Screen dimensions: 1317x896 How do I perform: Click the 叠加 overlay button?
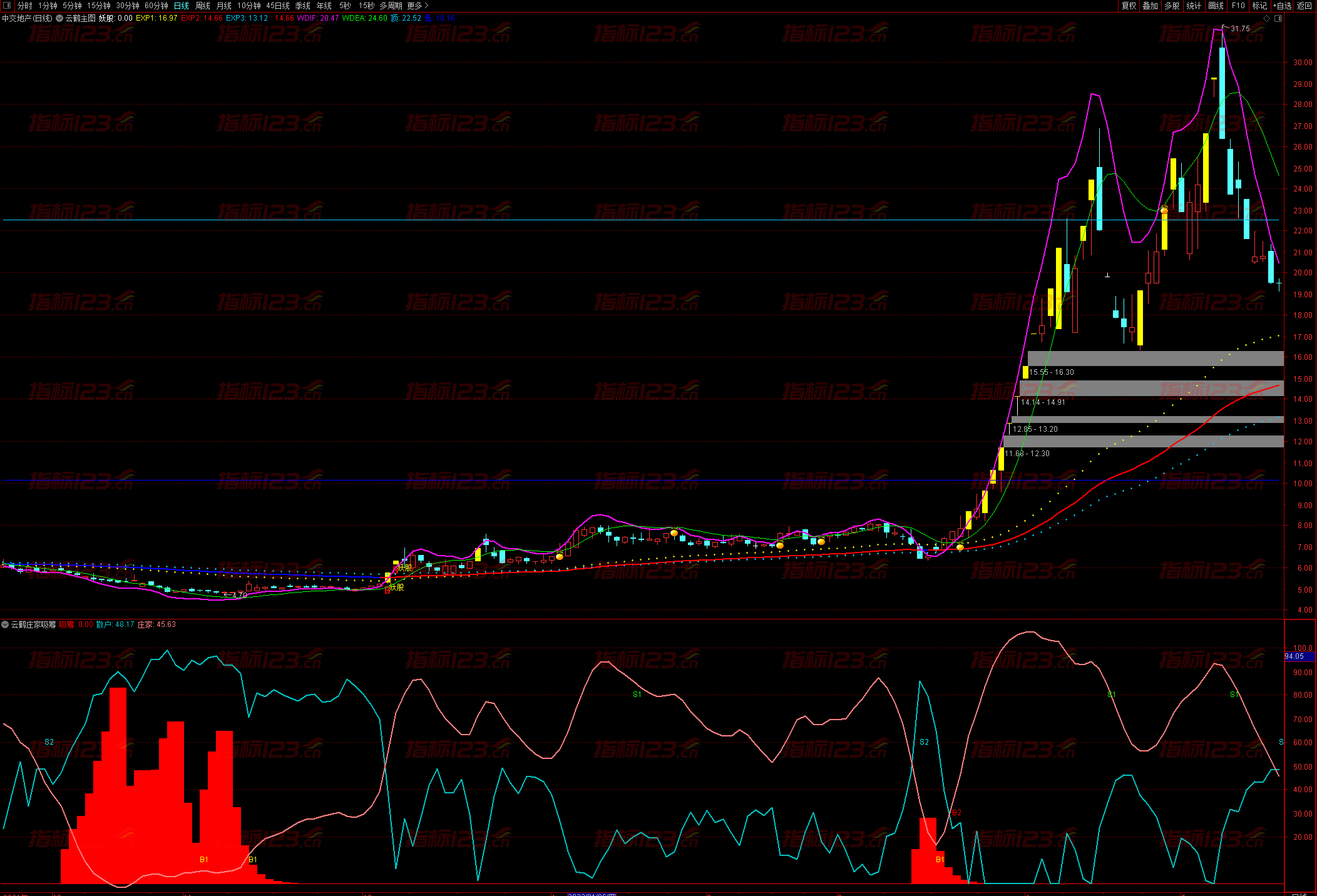pos(1150,6)
